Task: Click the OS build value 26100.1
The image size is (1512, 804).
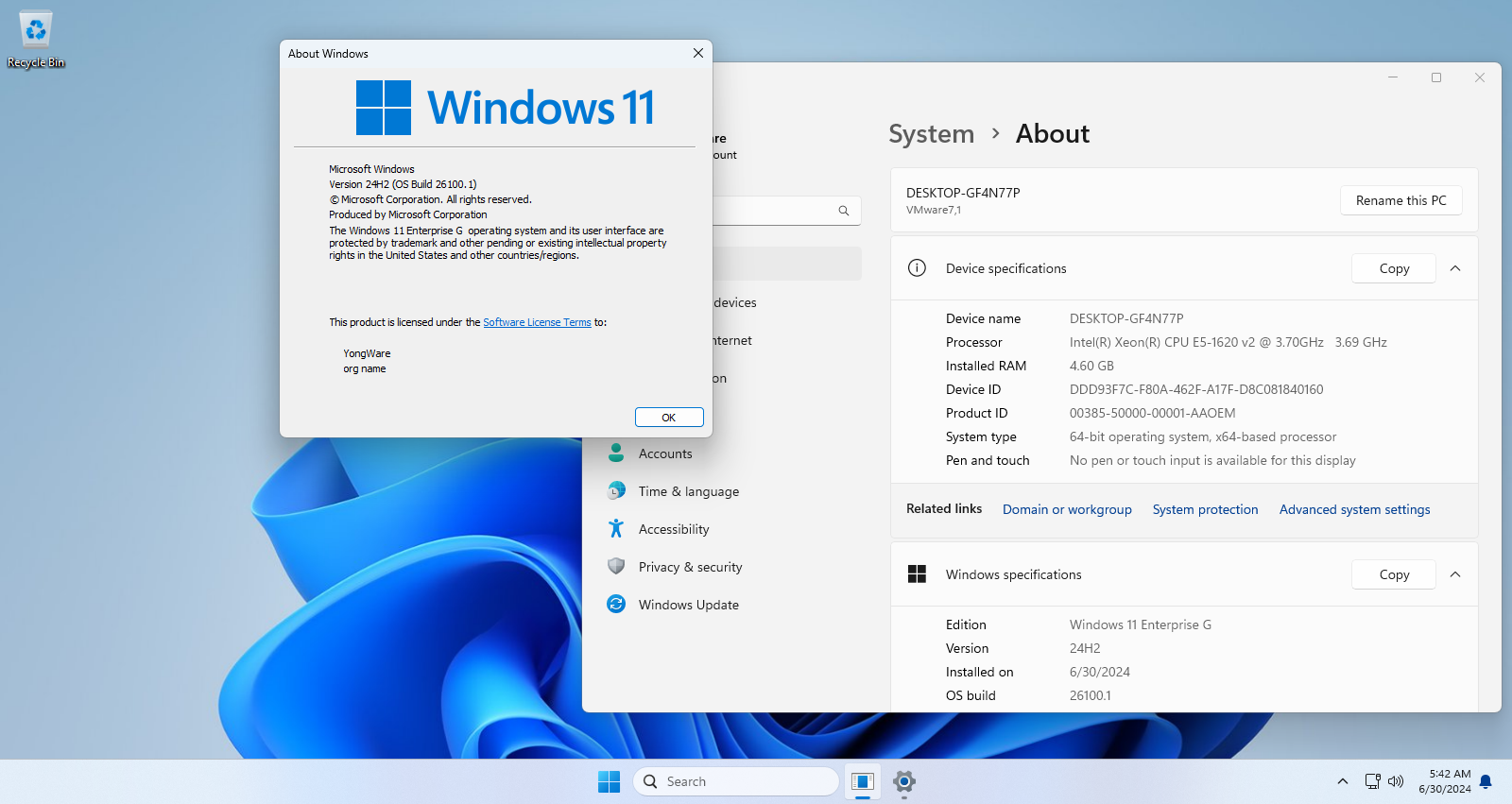Action: tap(1091, 695)
